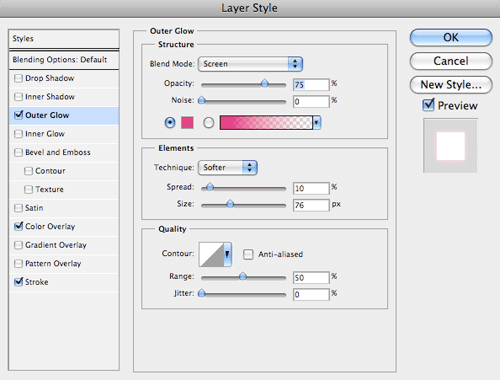Viewport: 500px width, 380px height.
Task: Enable the Drop Shadow checkbox
Action: [x=18, y=79]
